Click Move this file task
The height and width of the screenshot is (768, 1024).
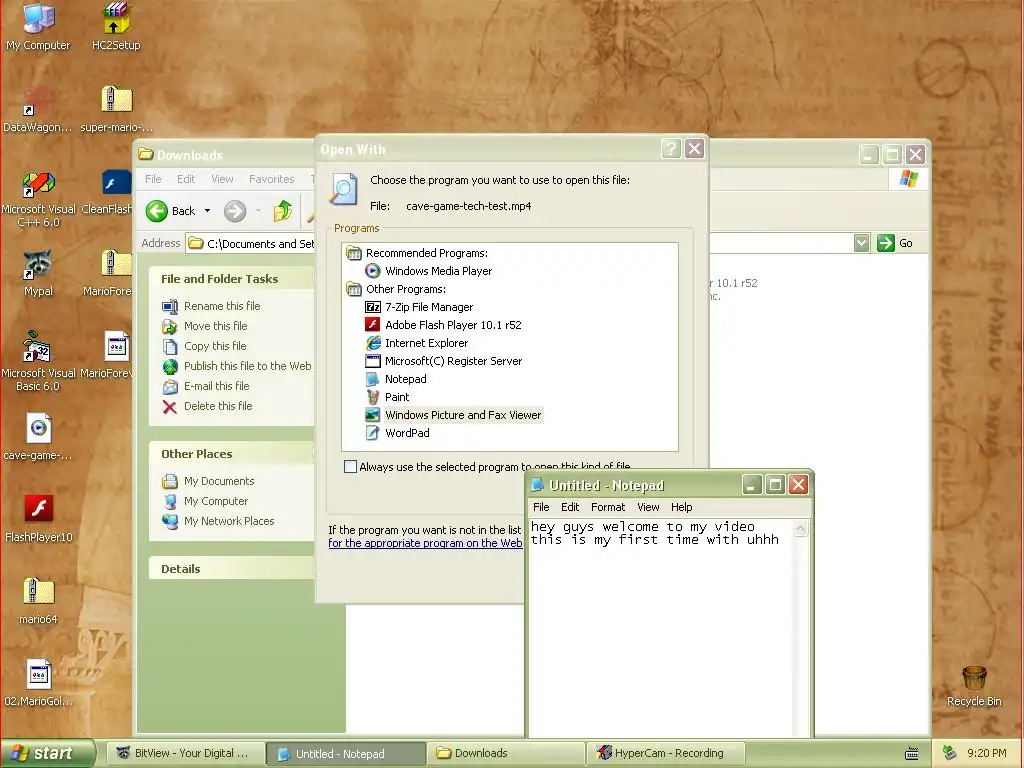pyautogui.click(x=204, y=326)
